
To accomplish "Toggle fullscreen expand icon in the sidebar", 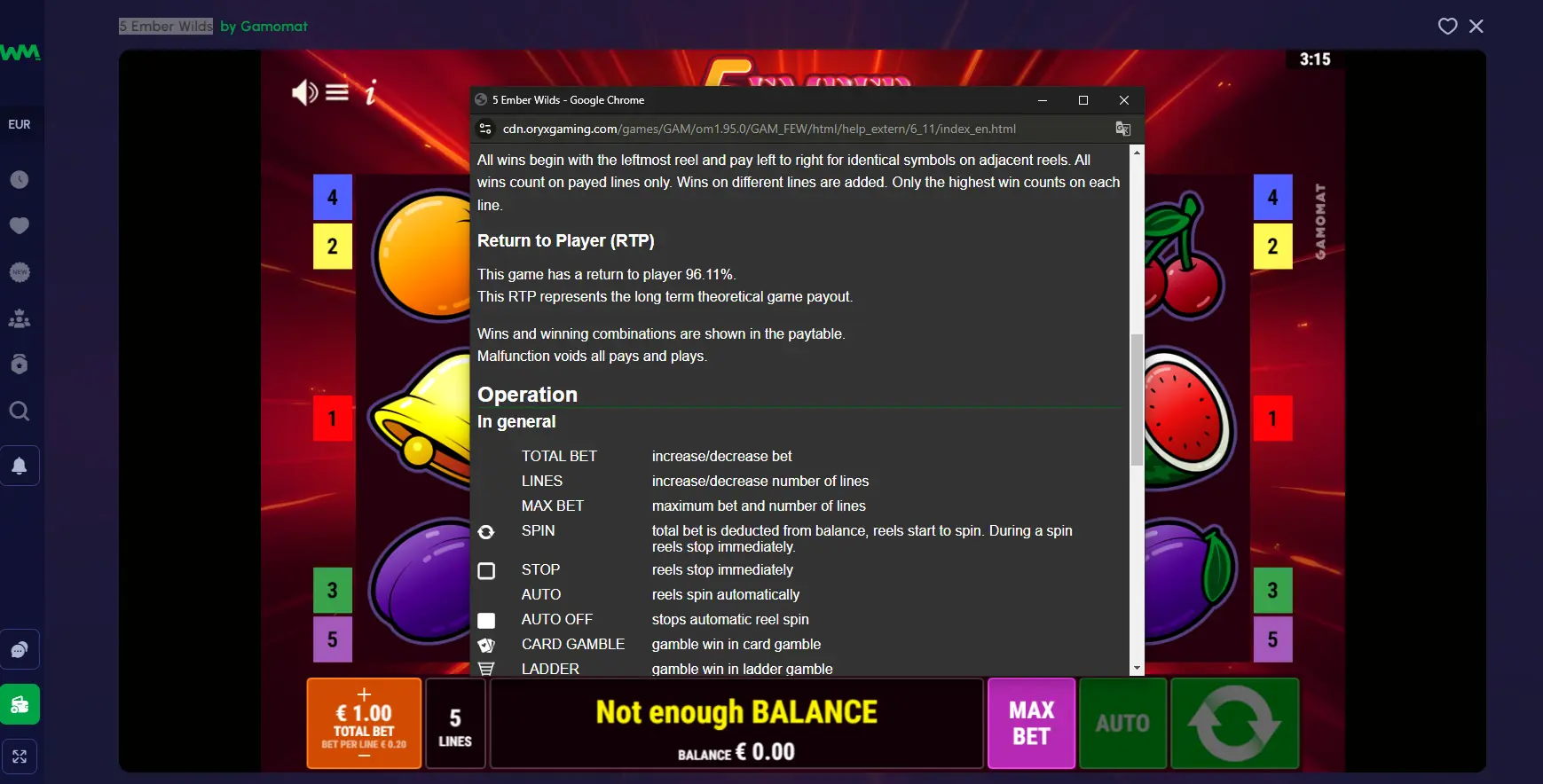I will pos(20,757).
